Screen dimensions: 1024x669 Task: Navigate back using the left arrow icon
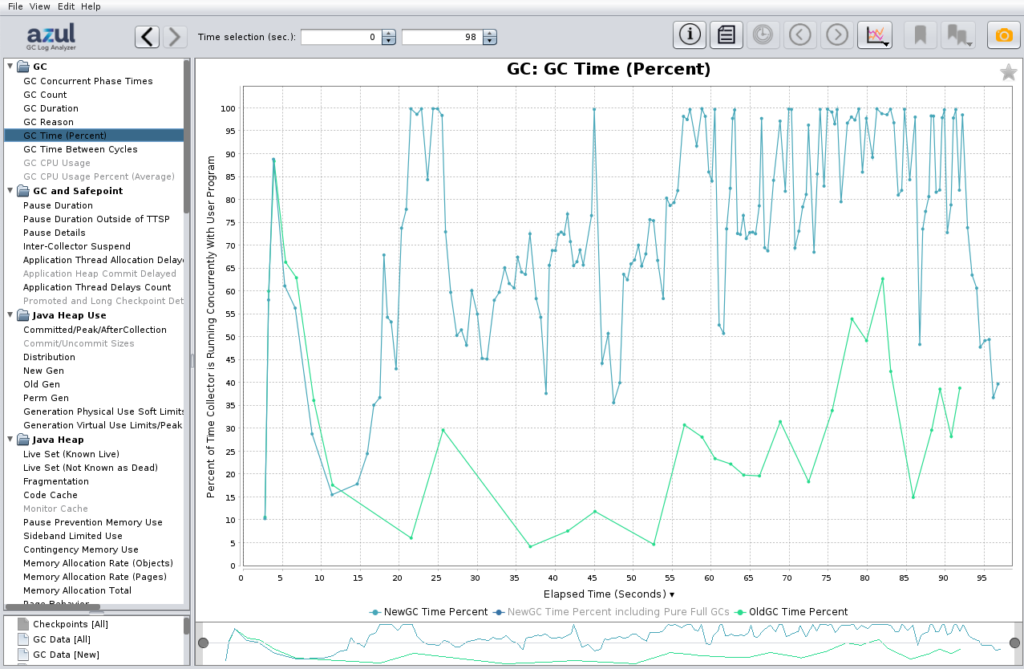coord(146,36)
